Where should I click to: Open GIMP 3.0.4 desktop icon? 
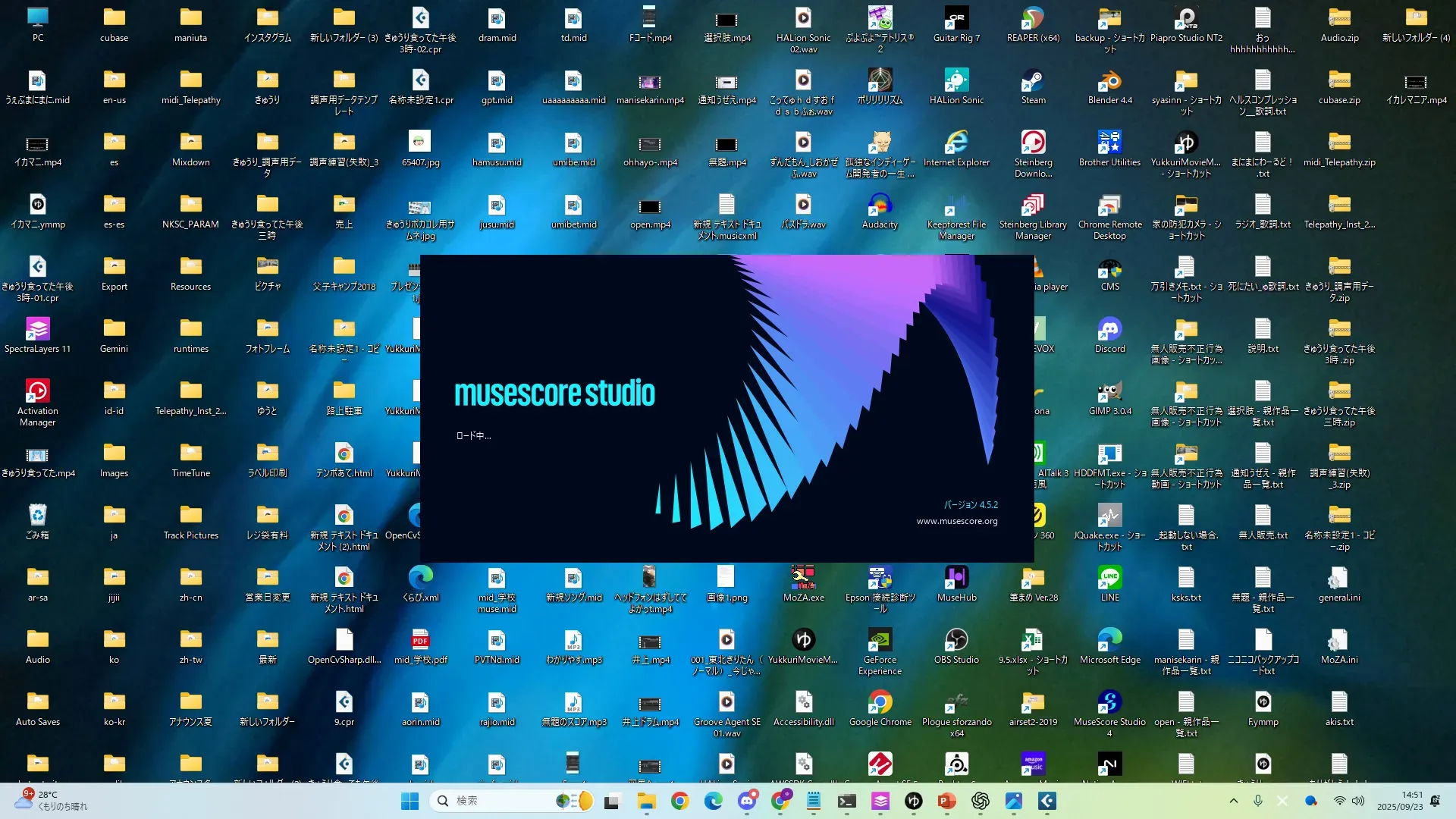[1109, 393]
